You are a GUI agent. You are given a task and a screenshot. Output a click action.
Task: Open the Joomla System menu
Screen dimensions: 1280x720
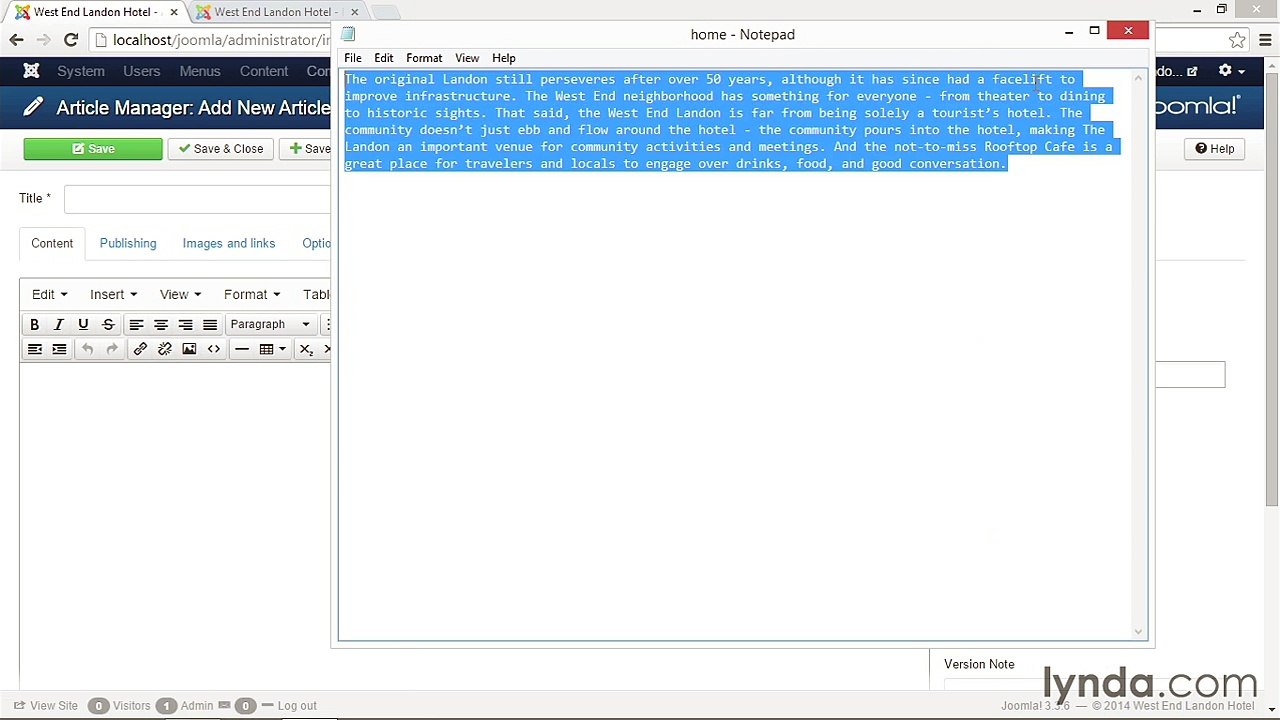[x=81, y=71]
